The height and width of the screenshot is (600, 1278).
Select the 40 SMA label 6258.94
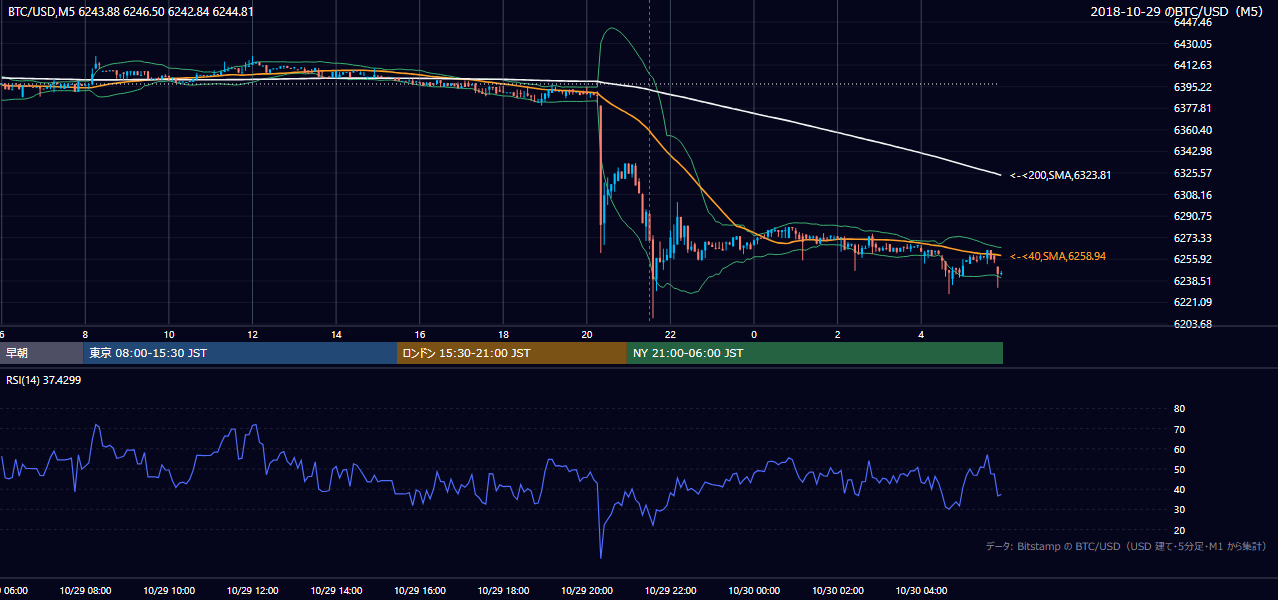[x=1058, y=257]
